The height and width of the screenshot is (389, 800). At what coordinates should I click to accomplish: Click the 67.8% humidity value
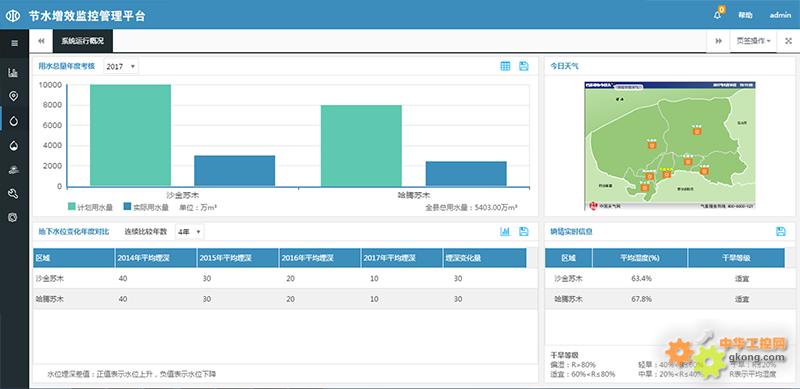click(x=641, y=299)
